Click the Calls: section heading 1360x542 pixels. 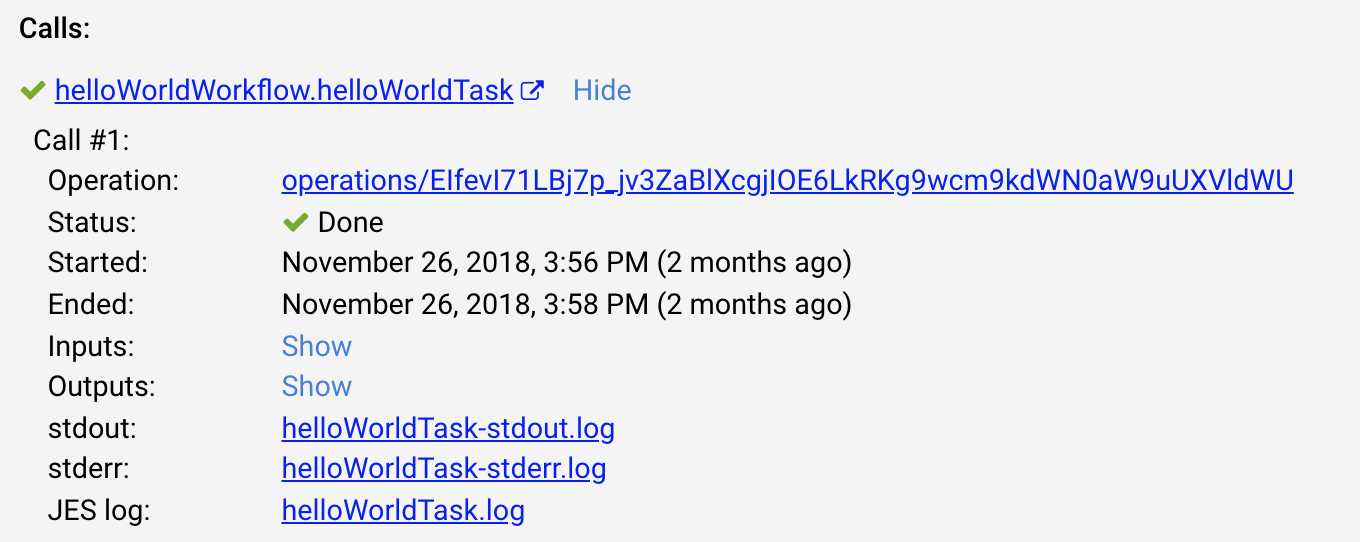tap(55, 28)
